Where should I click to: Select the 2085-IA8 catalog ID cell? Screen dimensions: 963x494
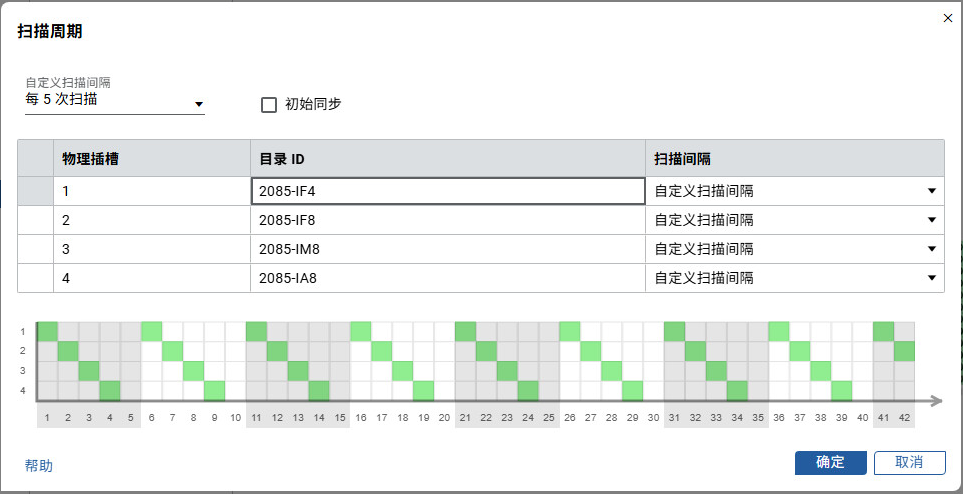point(447,278)
